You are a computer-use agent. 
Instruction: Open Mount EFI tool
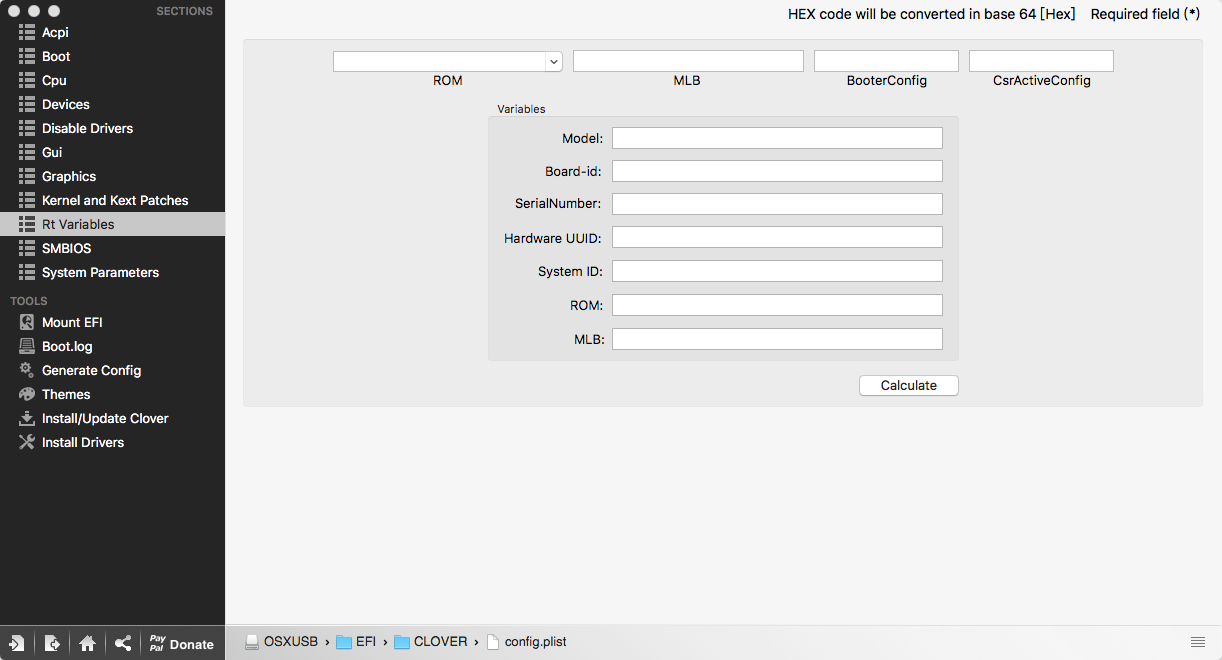point(71,322)
